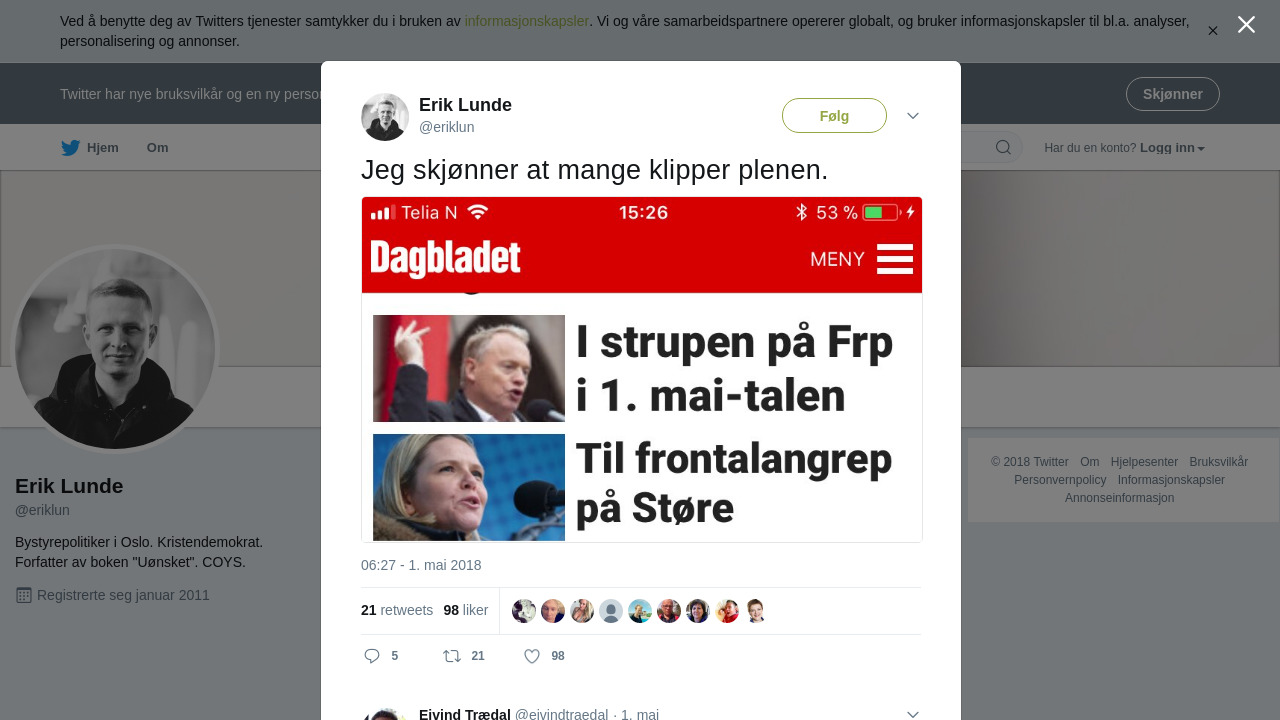Open the Logg inn dropdown

(1172, 148)
